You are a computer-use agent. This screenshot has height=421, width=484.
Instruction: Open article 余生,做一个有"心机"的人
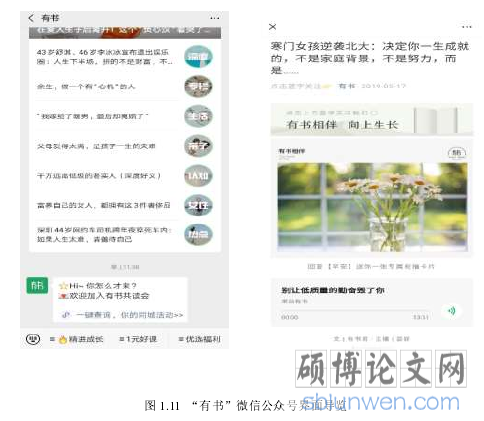click(x=86, y=87)
